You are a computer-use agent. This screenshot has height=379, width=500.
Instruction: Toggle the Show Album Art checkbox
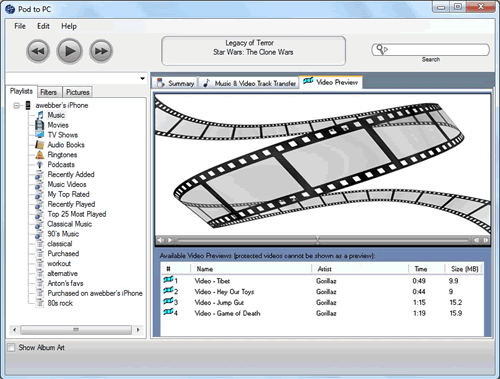(x=11, y=347)
